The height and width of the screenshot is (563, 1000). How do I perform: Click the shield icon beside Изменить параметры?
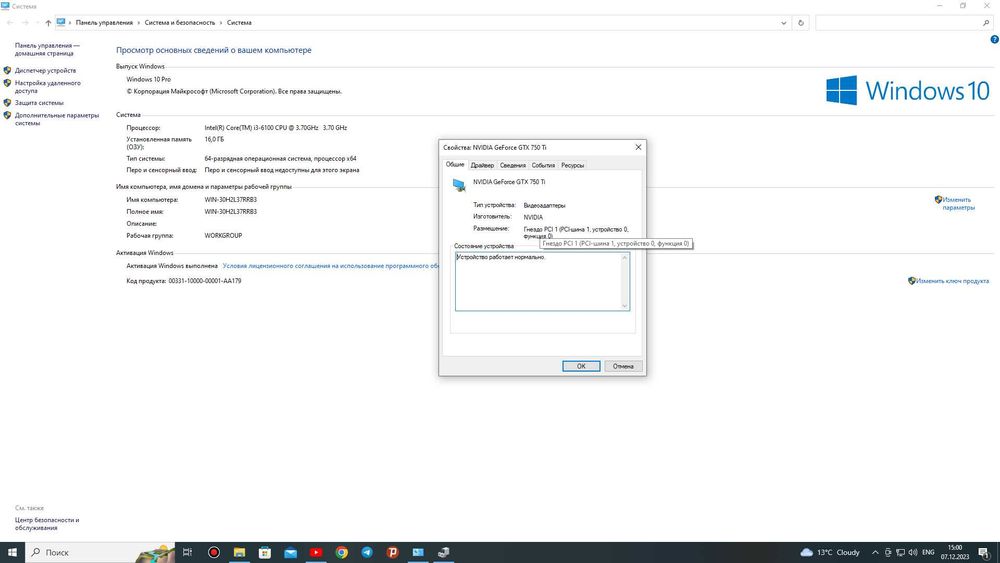tap(938, 200)
